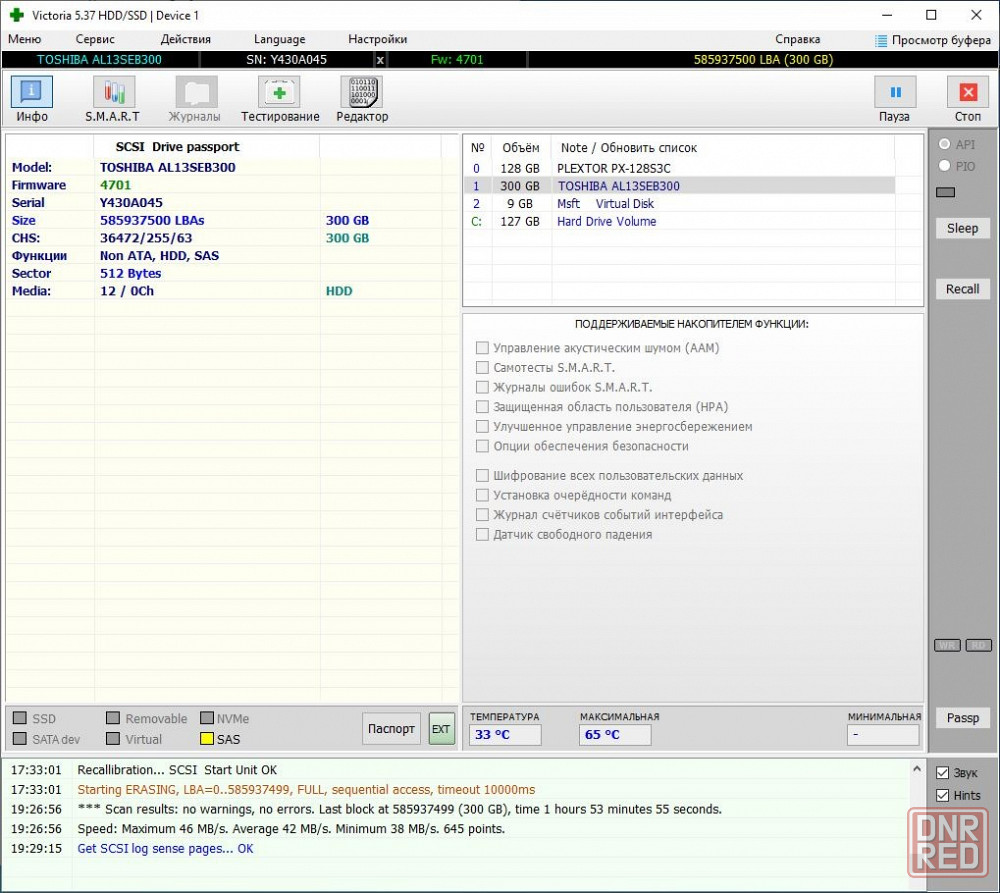Click the Паспорт button
The width and height of the screenshot is (1000, 893).
[391, 728]
